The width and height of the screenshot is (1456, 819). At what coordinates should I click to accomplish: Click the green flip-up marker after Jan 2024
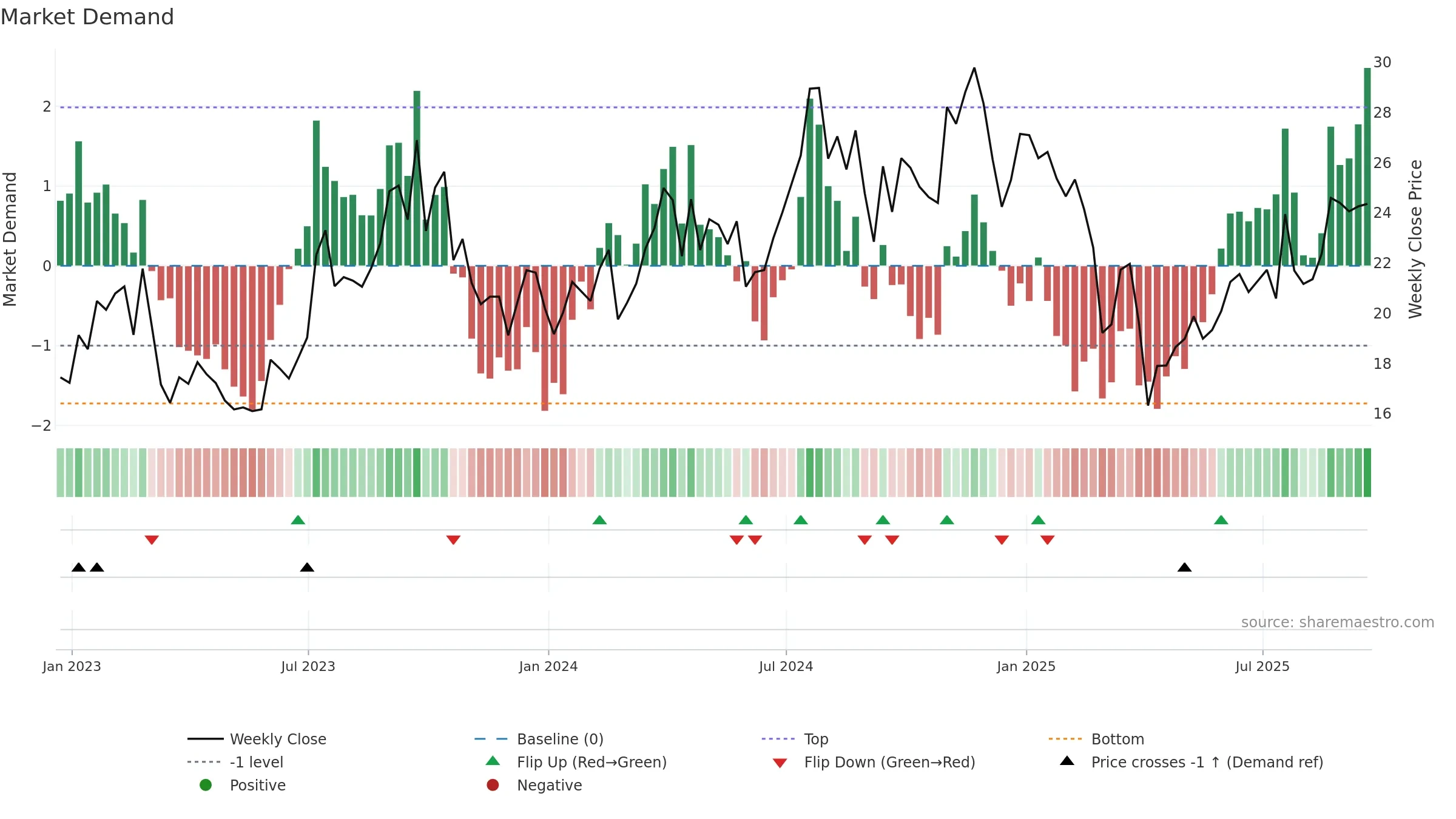(599, 520)
